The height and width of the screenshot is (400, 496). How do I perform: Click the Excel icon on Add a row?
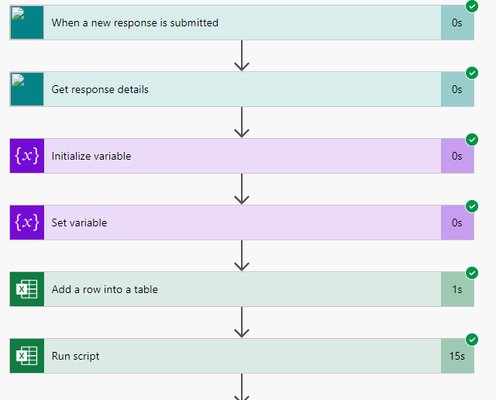click(27, 289)
